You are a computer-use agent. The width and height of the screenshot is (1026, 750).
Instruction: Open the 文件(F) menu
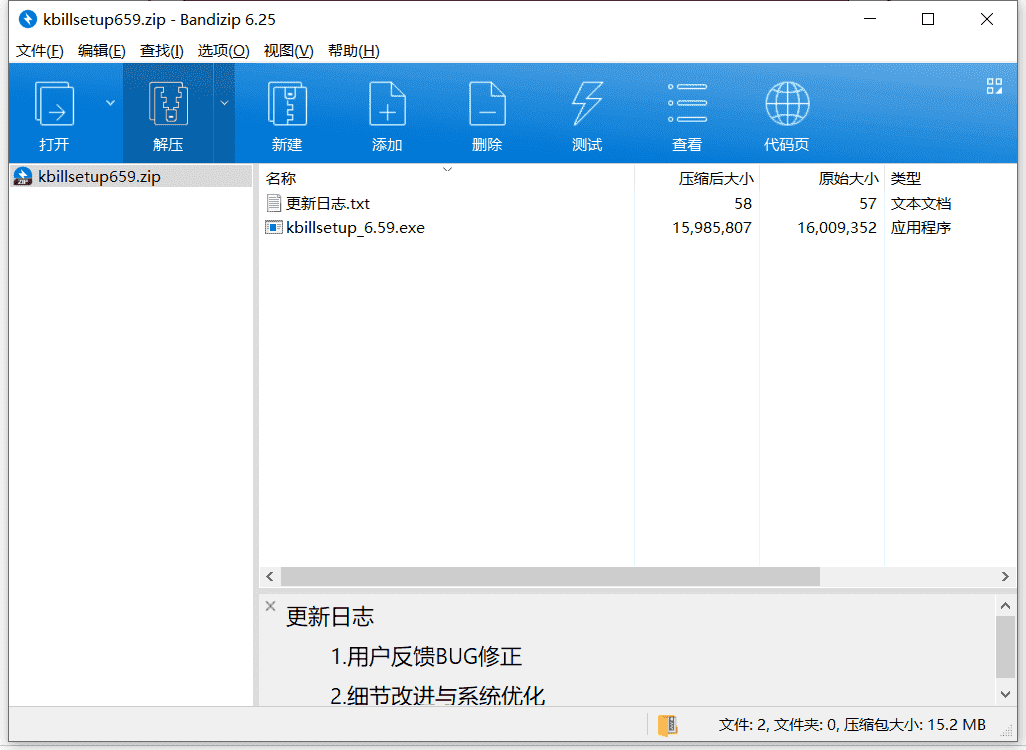tap(39, 51)
